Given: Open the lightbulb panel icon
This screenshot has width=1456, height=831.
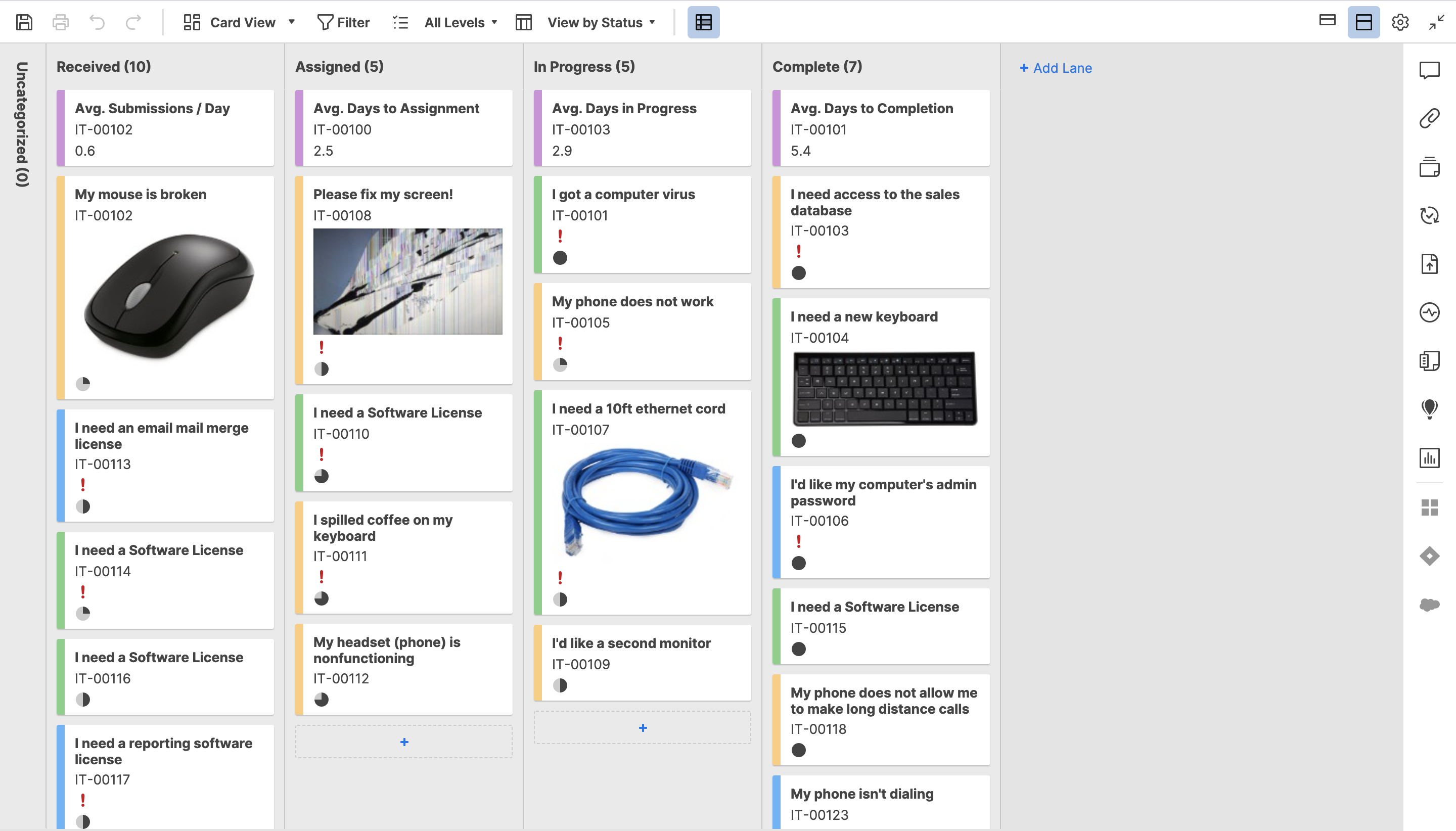Looking at the screenshot, I should point(1429,408).
